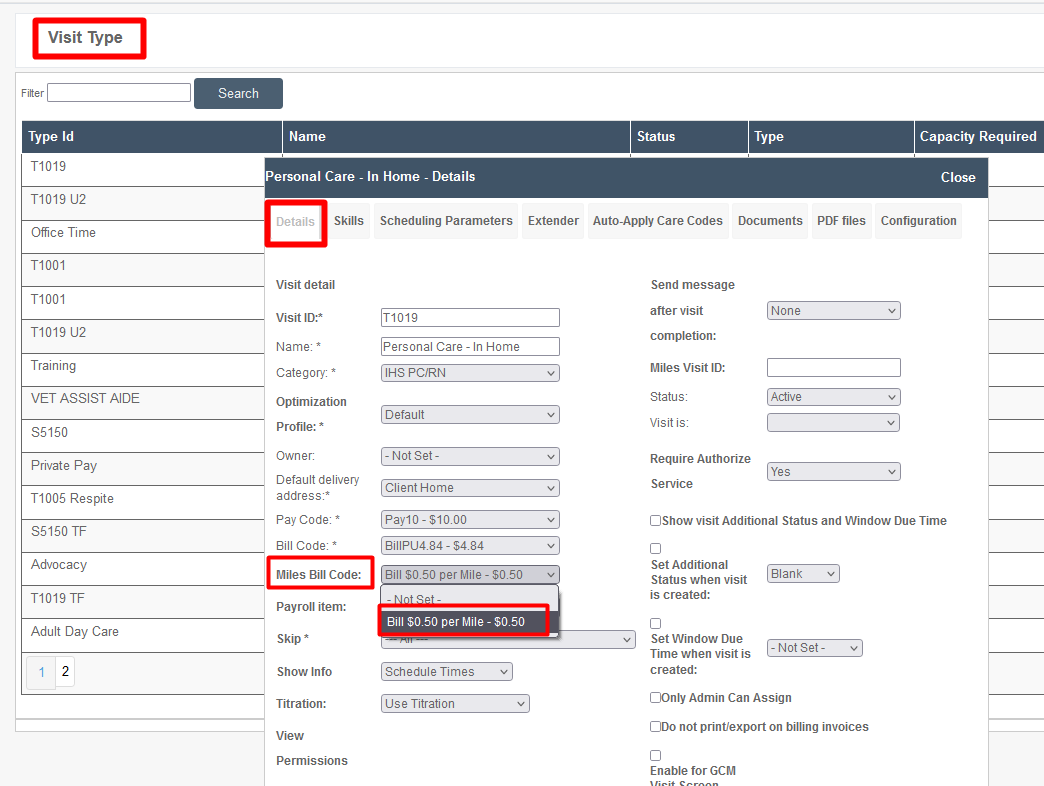This screenshot has height=786, width=1044.
Task: Expand the Titration dropdown
Action: tap(455, 703)
